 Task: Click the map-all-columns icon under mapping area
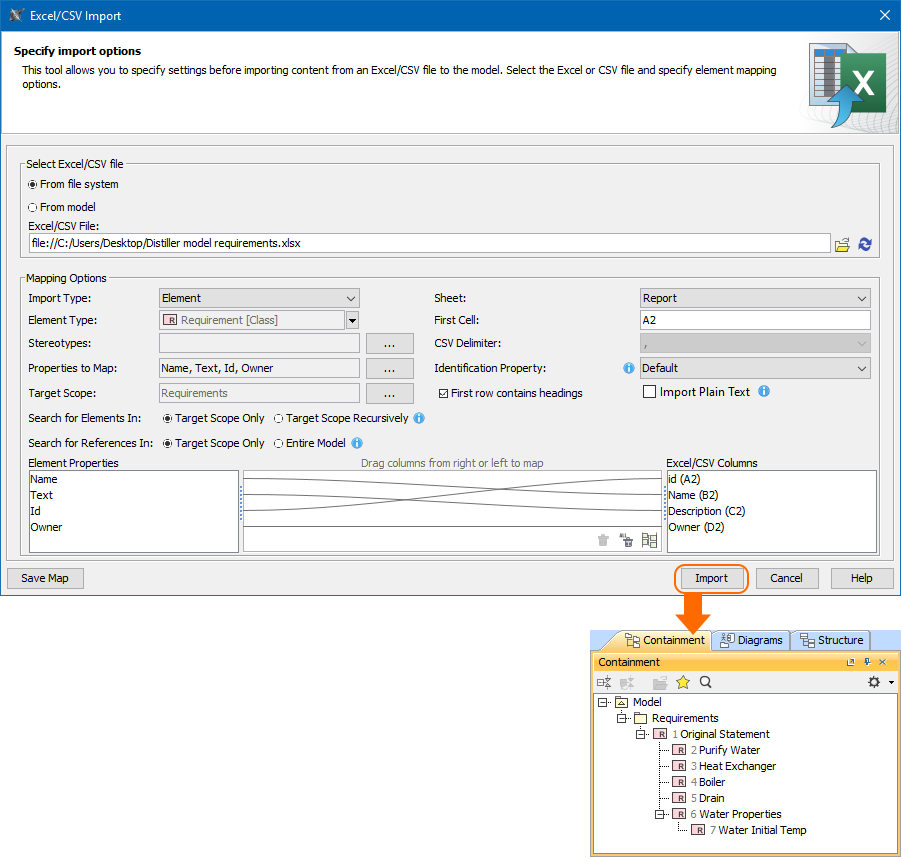[649, 540]
